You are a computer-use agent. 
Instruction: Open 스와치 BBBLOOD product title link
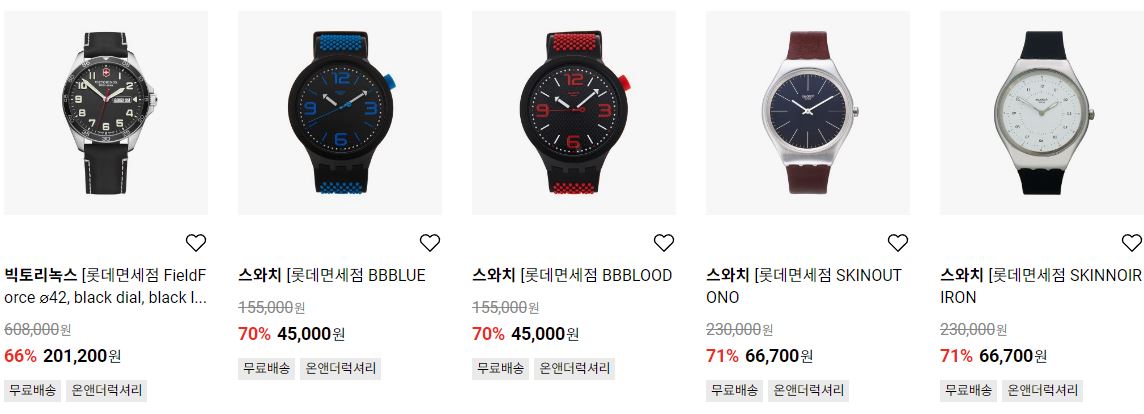tap(572, 275)
